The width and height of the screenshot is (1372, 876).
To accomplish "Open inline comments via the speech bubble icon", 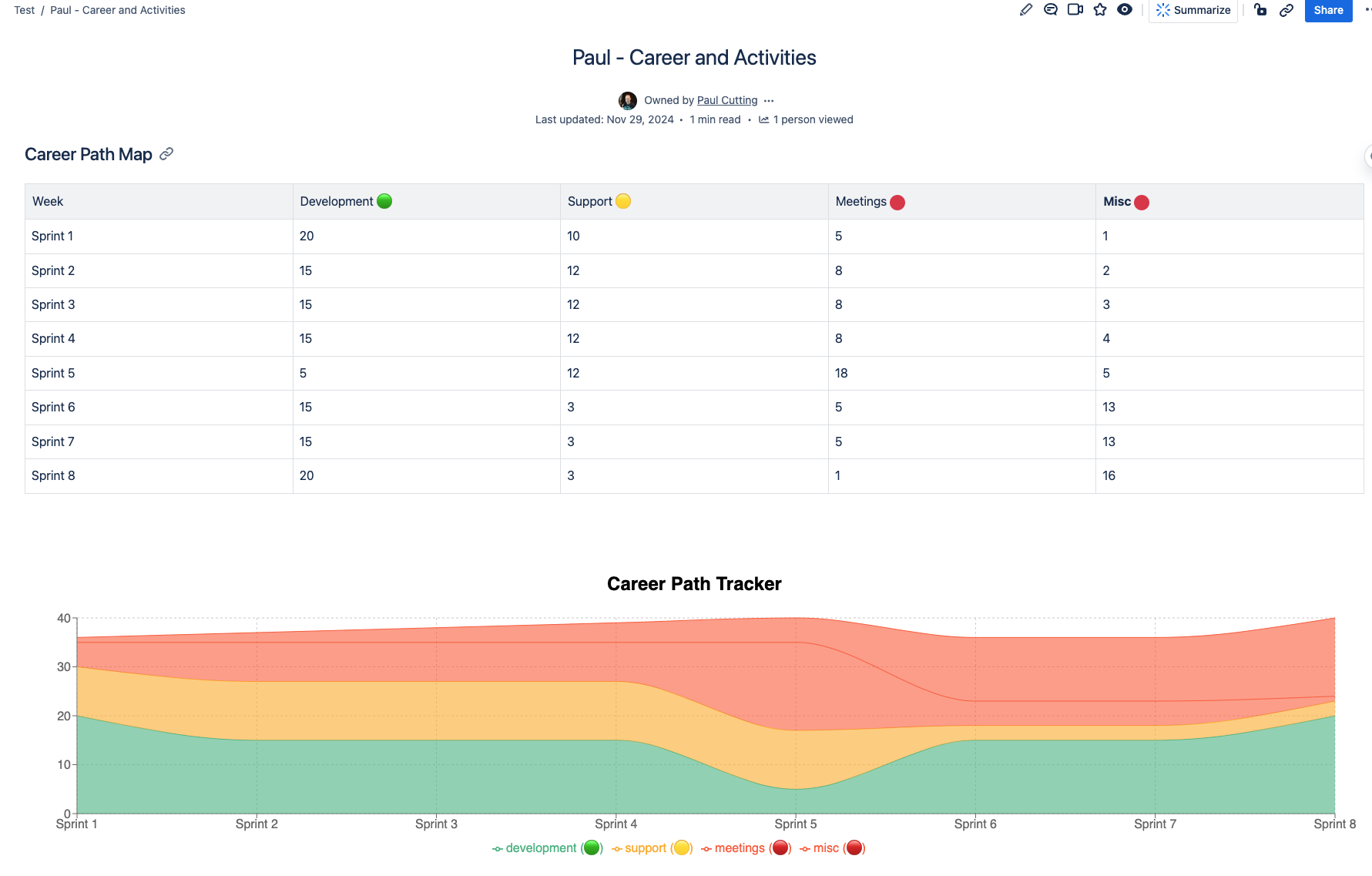I will pyautogui.click(x=1050, y=10).
